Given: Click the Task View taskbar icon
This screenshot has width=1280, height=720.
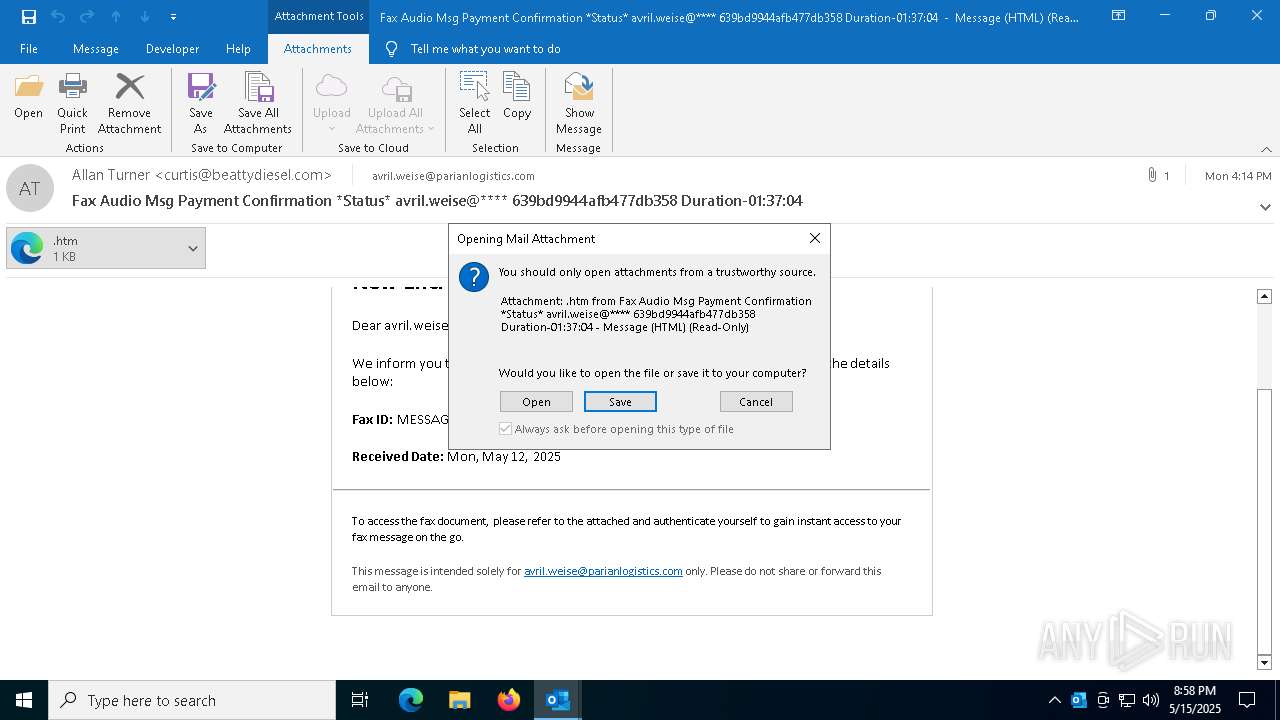Looking at the screenshot, I should [x=360, y=700].
